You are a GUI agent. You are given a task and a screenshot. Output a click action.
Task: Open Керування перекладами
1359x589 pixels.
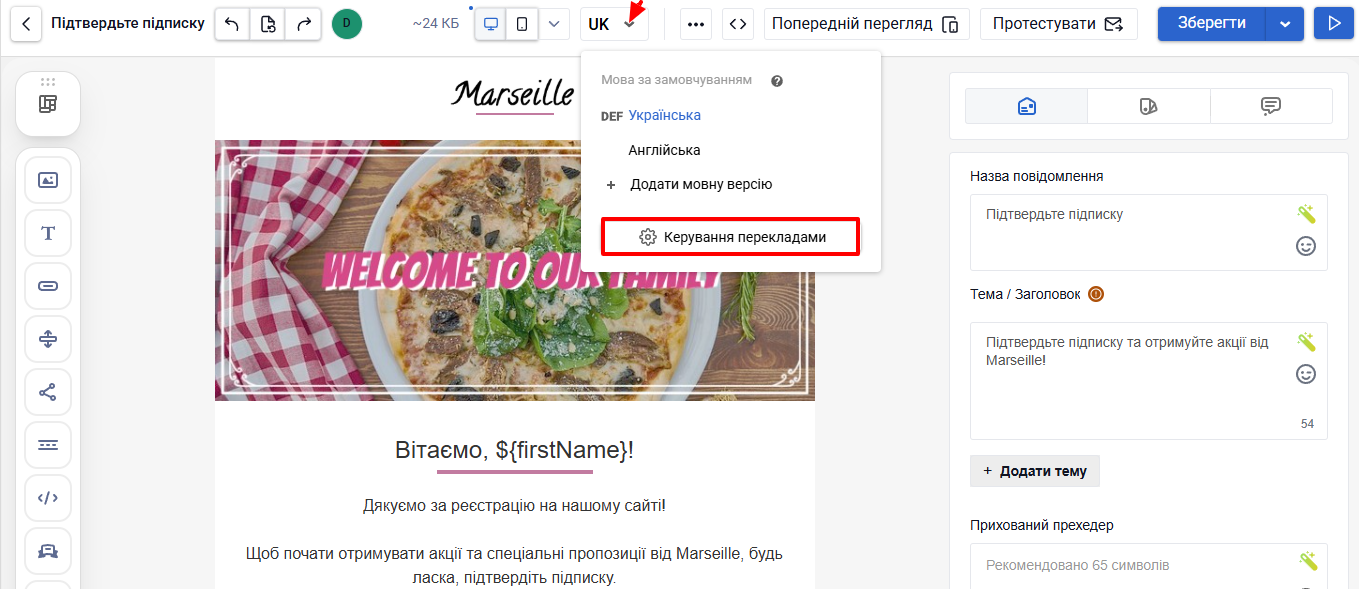coord(730,237)
